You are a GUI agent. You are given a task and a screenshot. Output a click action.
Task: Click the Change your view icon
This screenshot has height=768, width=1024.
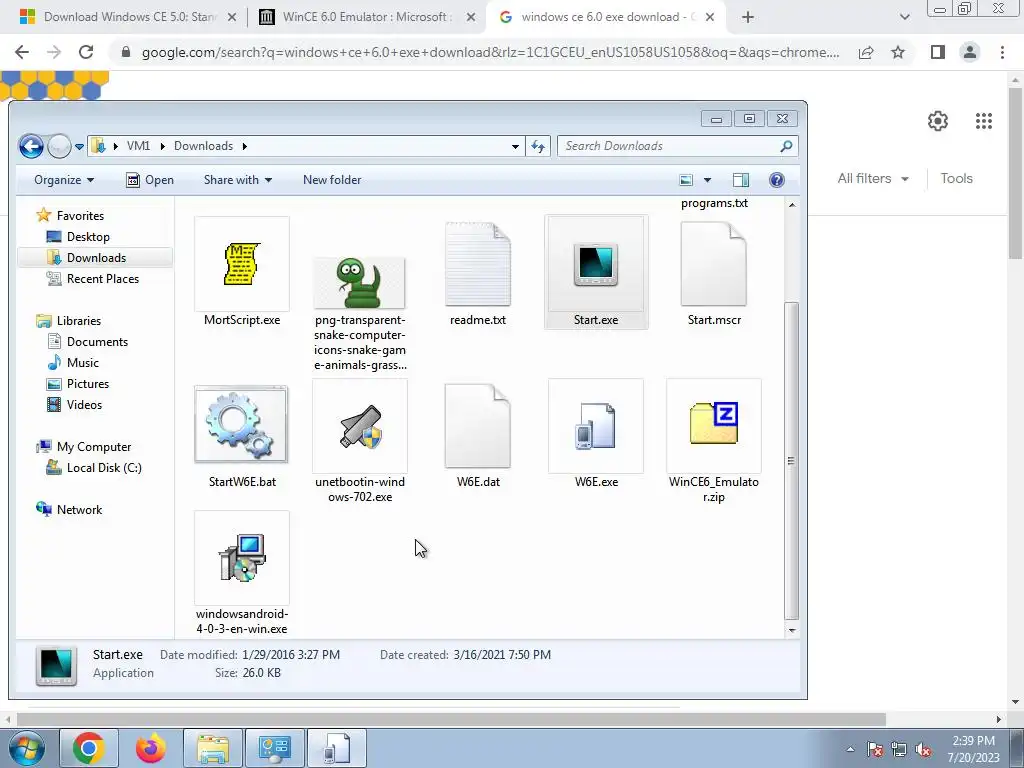tap(686, 180)
